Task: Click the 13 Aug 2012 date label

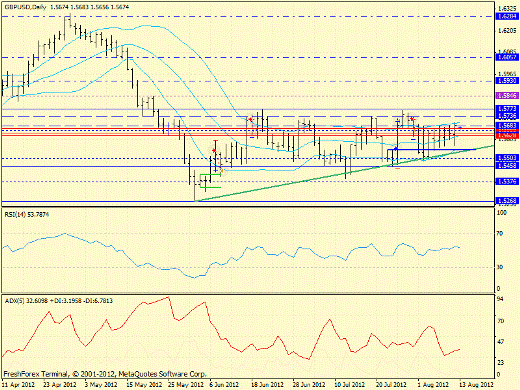Action: click(x=477, y=385)
